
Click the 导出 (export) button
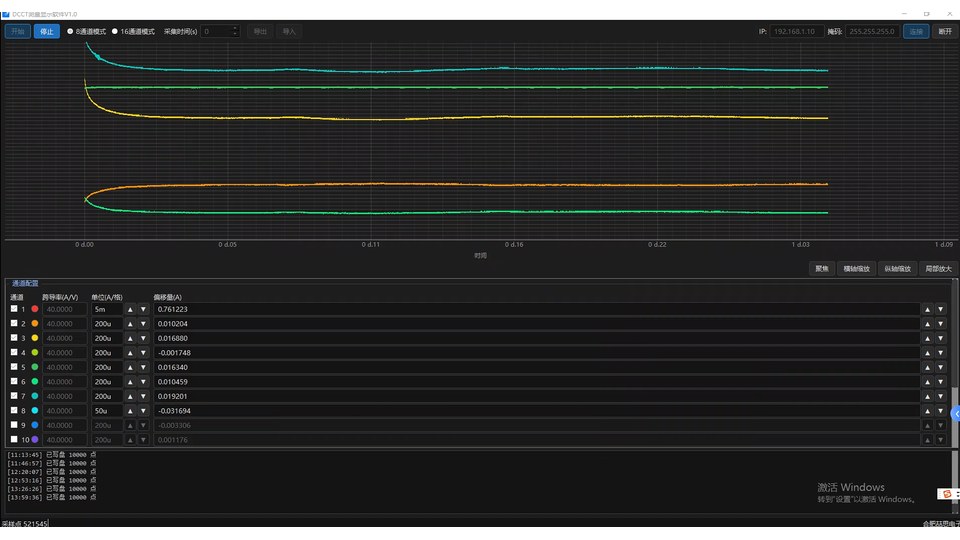tap(260, 31)
